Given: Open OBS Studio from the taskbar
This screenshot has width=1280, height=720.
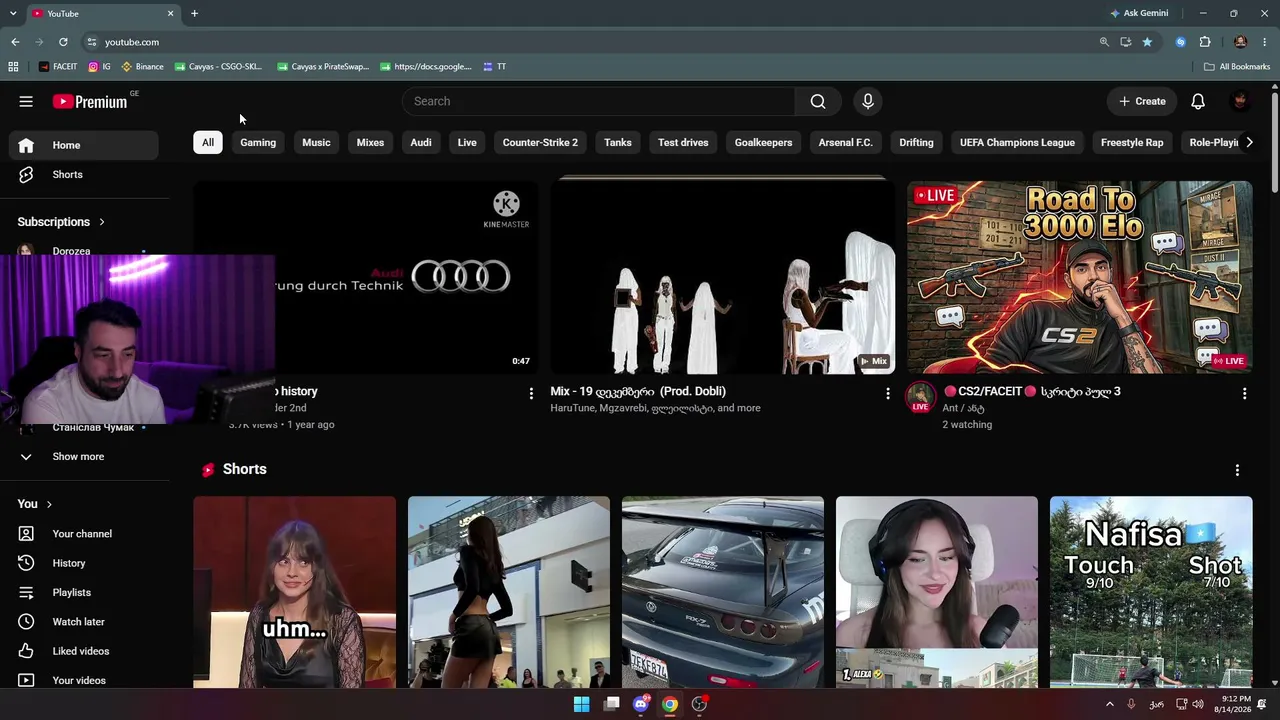Looking at the screenshot, I should point(699,704).
